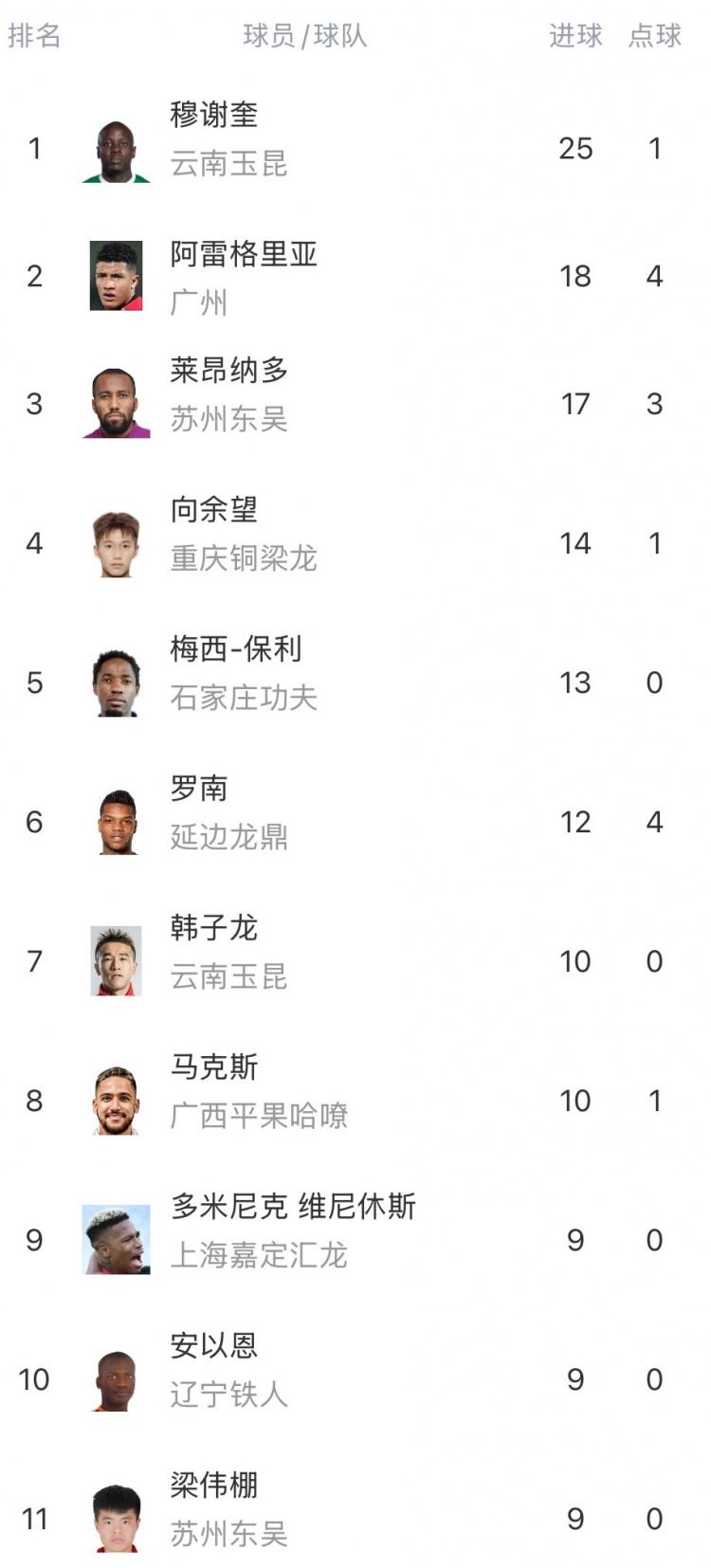
Task: Open the photo of 多米尼克 维尼休斯
Action: click(x=116, y=1240)
